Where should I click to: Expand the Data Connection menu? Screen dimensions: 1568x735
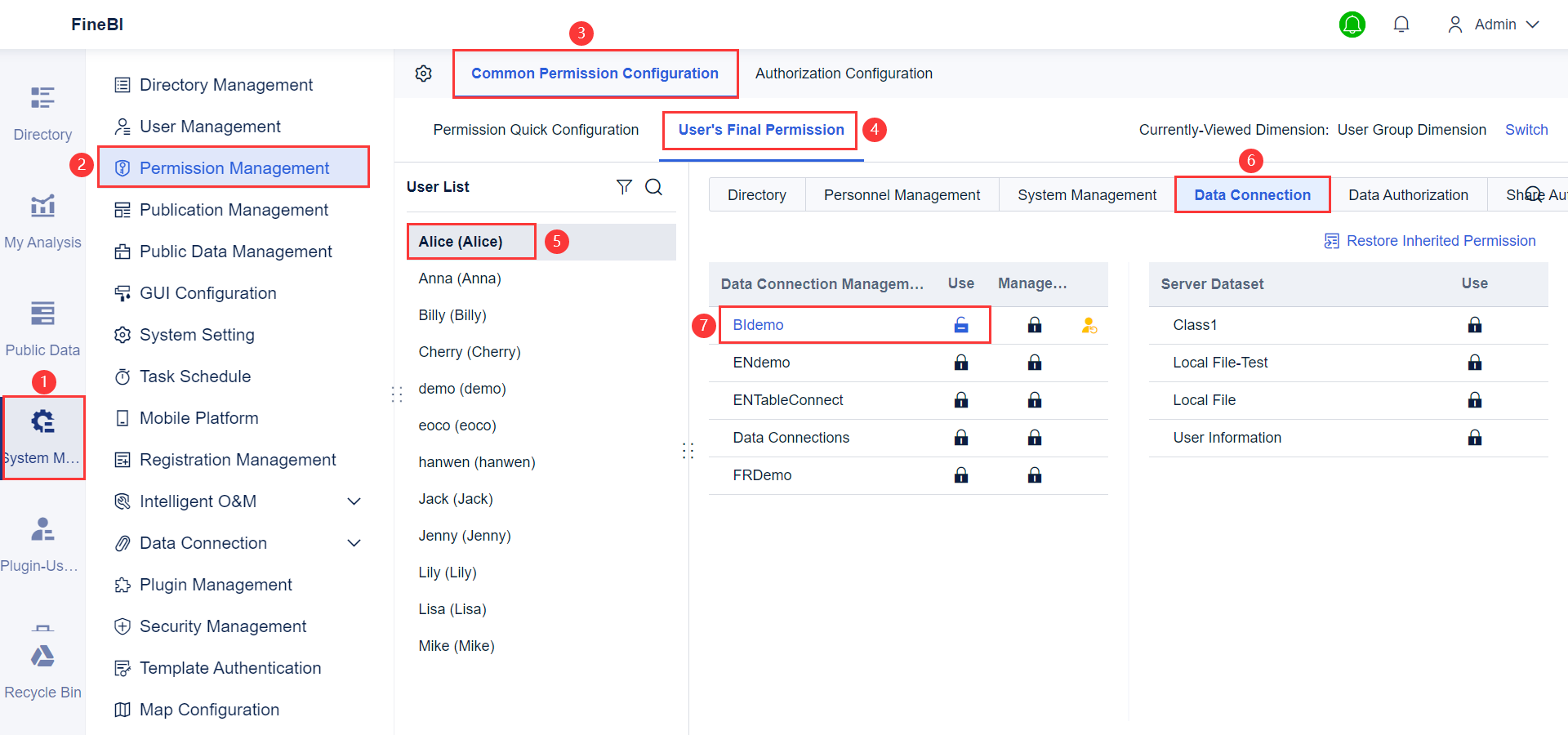coord(354,543)
